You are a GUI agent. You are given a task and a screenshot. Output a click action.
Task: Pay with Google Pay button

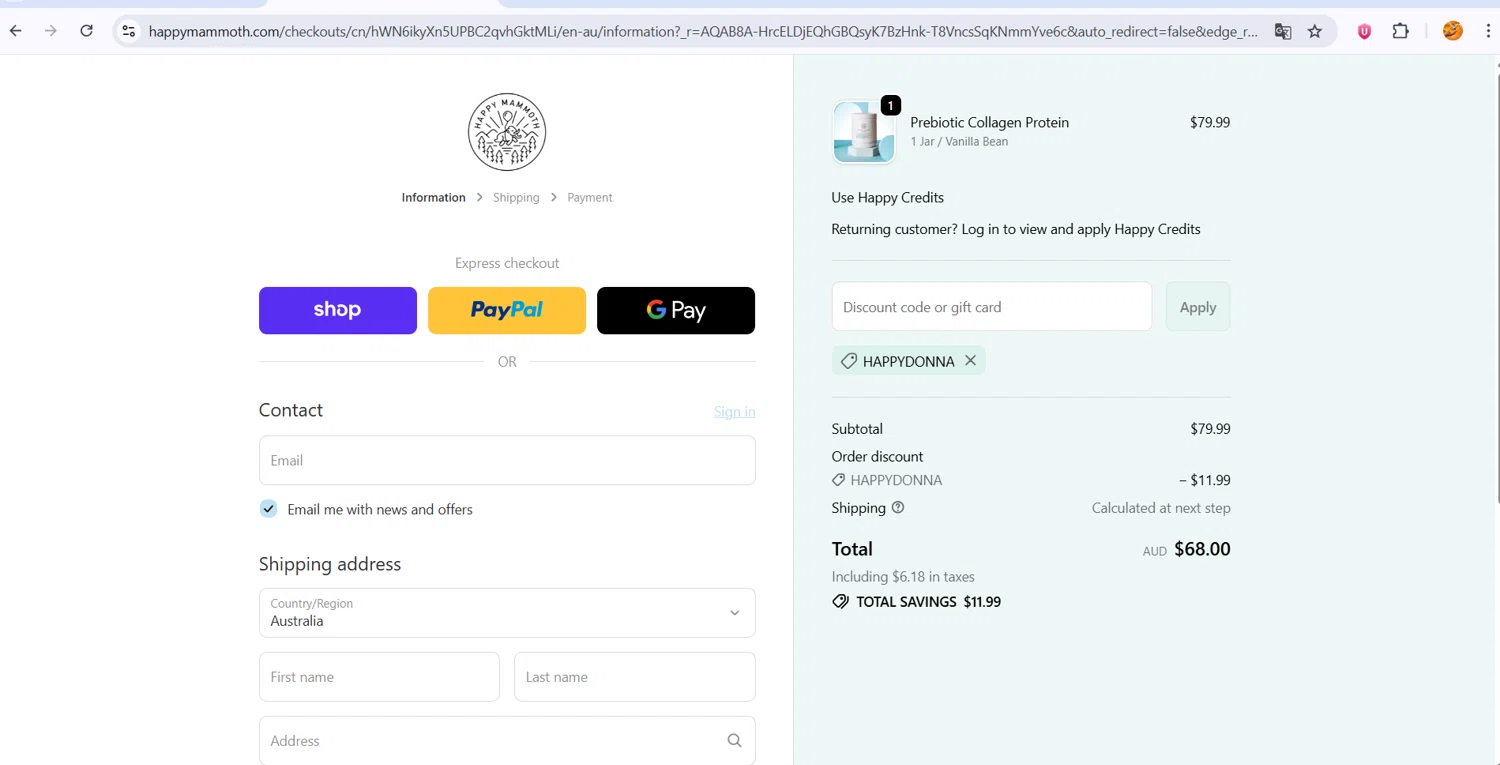(676, 310)
